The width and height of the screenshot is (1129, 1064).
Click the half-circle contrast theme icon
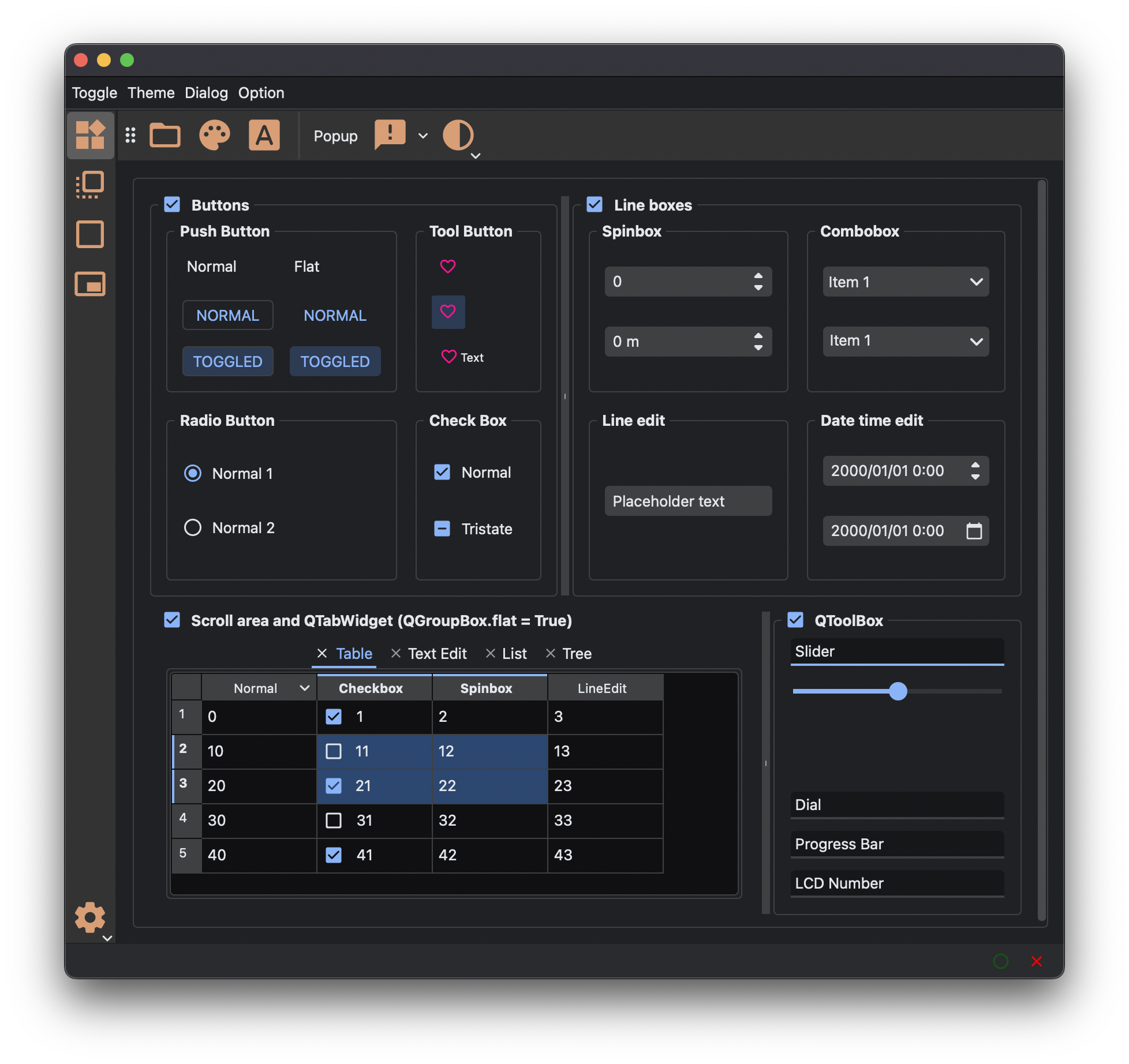coord(458,136)
